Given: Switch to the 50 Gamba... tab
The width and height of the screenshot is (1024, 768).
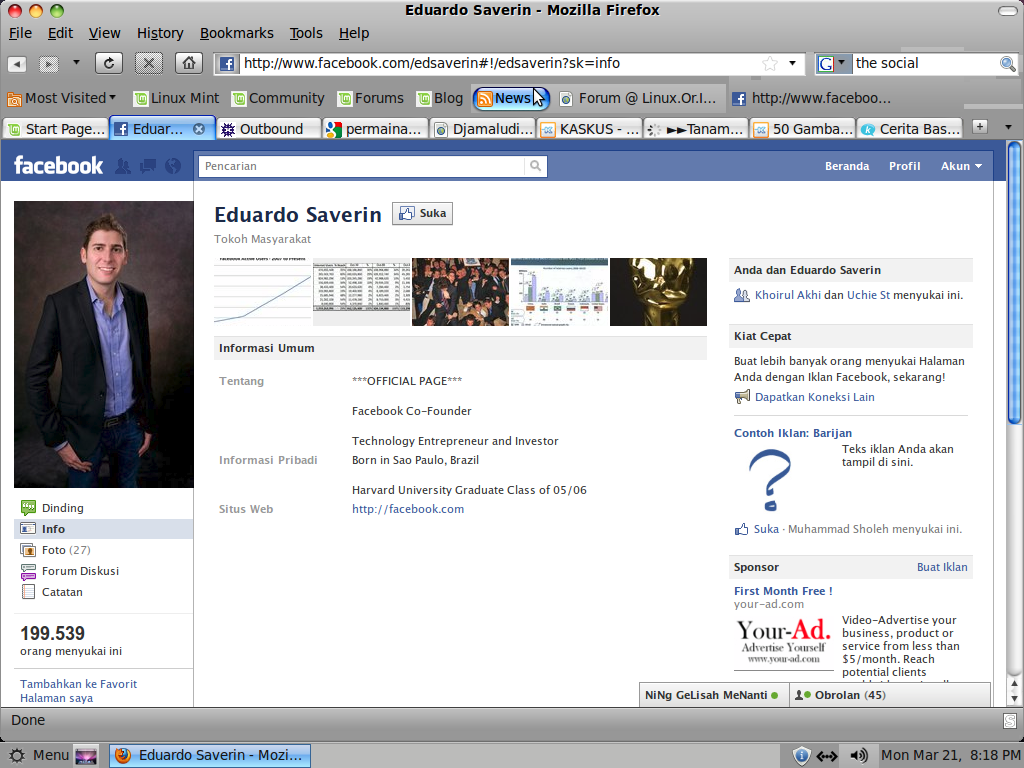Looking at the screenshot, I should coord(803,129).
